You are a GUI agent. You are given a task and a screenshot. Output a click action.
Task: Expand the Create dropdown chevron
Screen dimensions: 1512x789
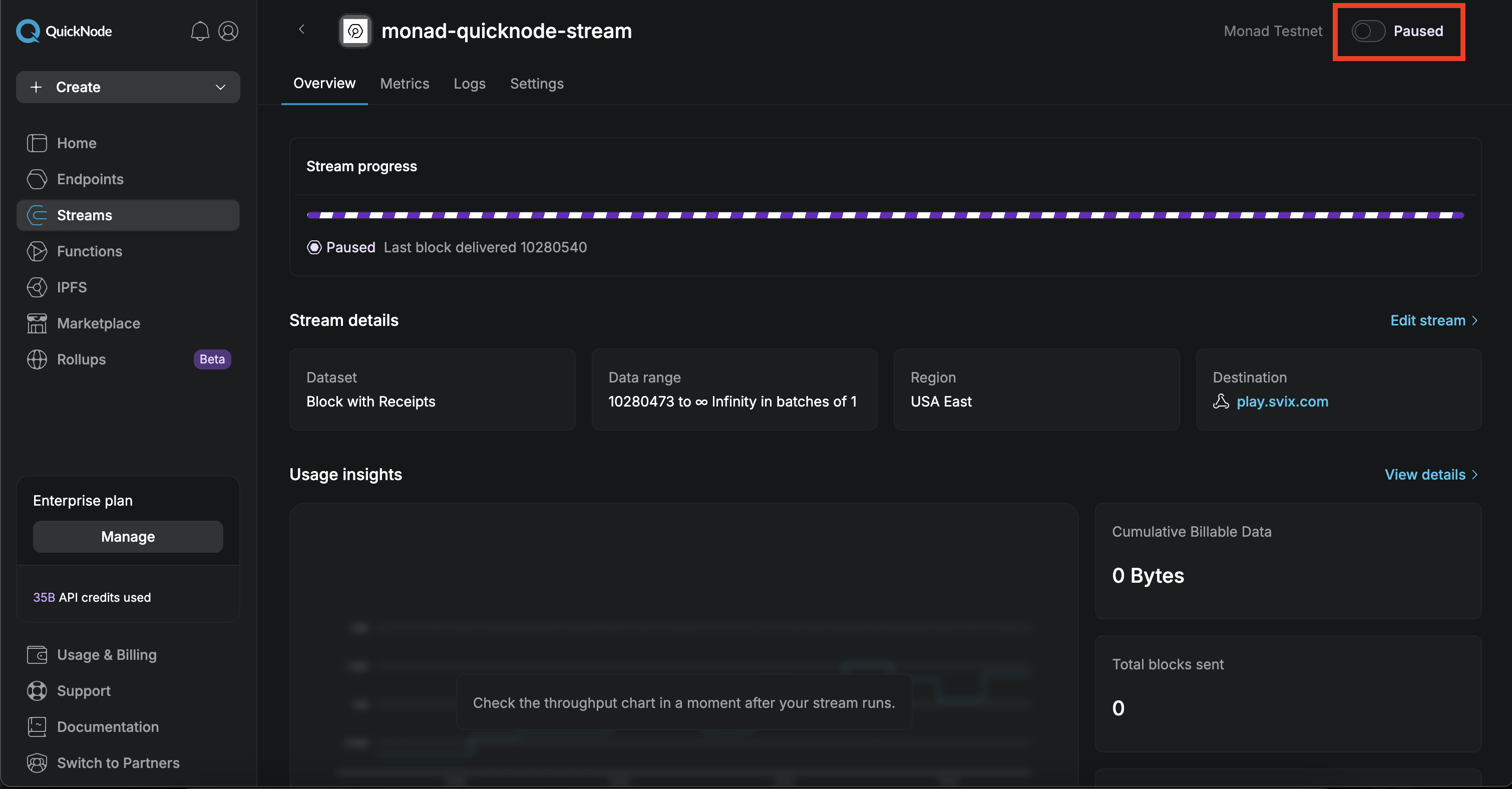coord(221,88)
